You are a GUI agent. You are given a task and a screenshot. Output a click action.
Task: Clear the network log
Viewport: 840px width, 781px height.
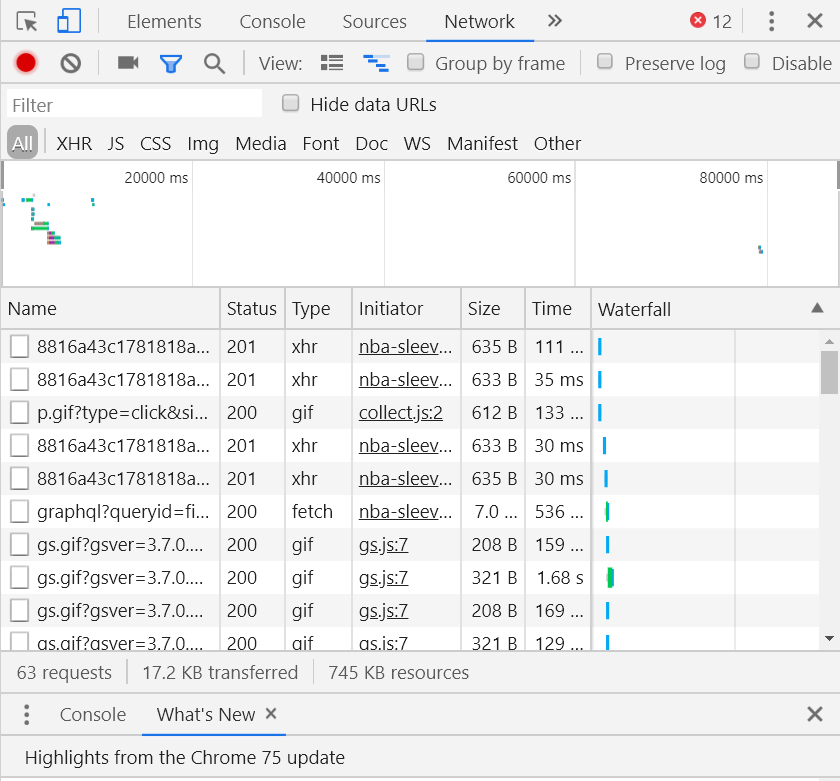(x=70, y=63)
